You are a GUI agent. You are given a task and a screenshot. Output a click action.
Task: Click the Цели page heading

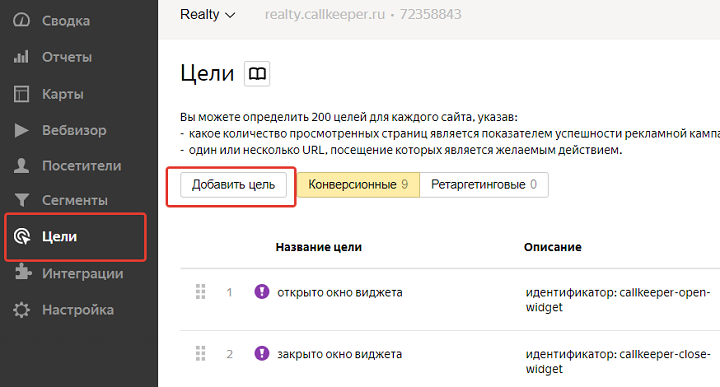click(x=207, y=73)
